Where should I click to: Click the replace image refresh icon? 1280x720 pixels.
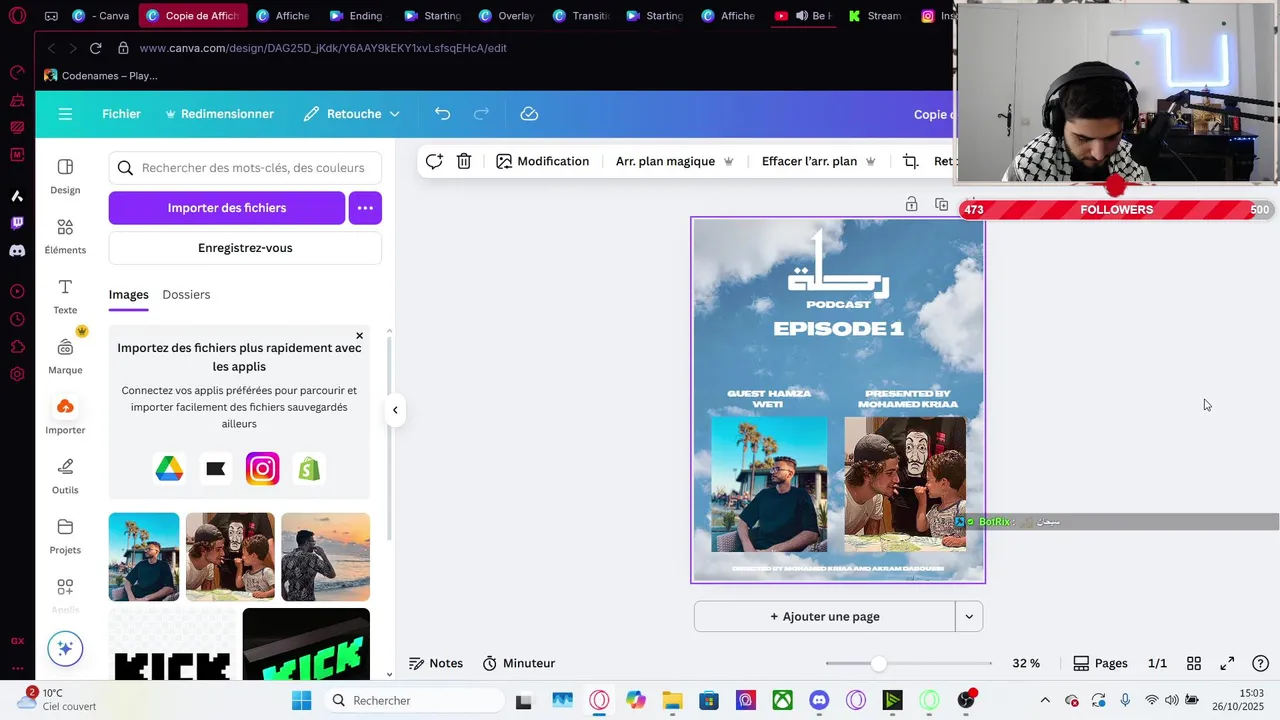tap(434, 161)
